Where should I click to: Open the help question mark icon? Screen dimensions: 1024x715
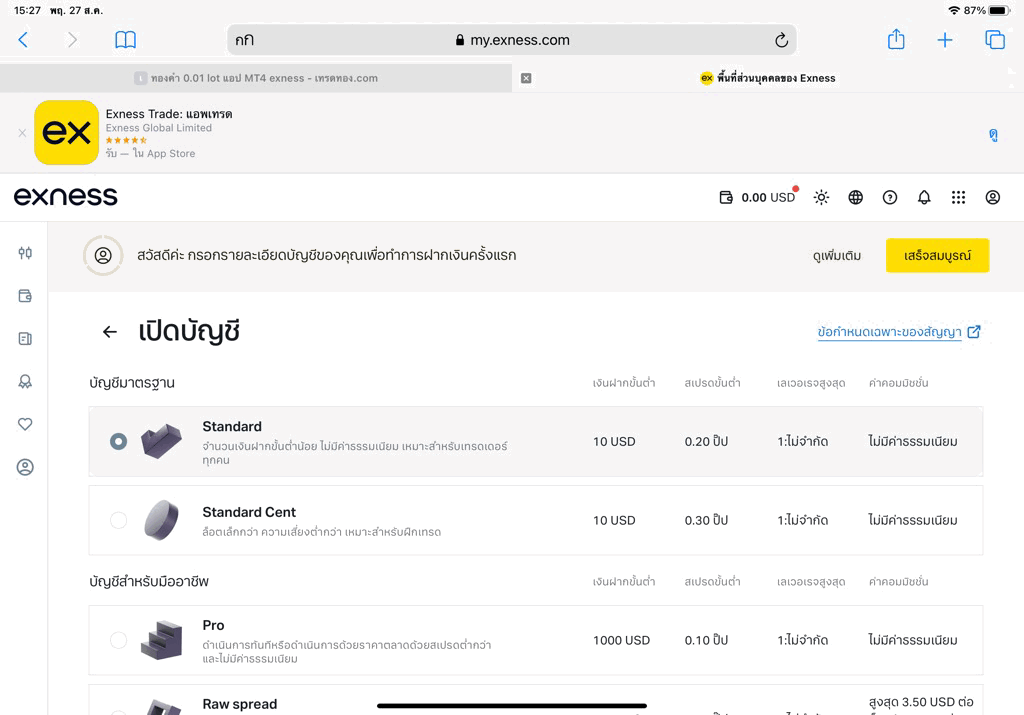889,197
